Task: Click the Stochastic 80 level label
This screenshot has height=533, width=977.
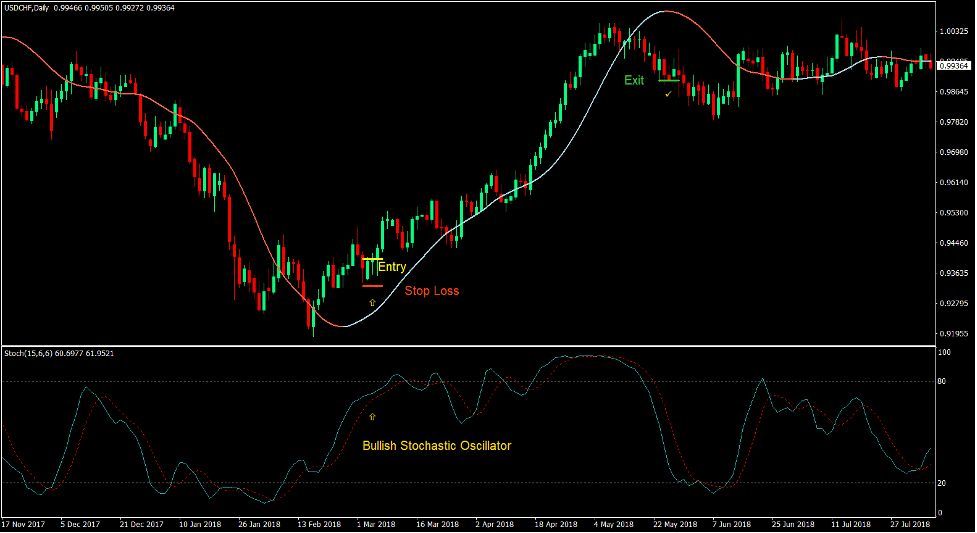Action: click(x=943, y=382)
